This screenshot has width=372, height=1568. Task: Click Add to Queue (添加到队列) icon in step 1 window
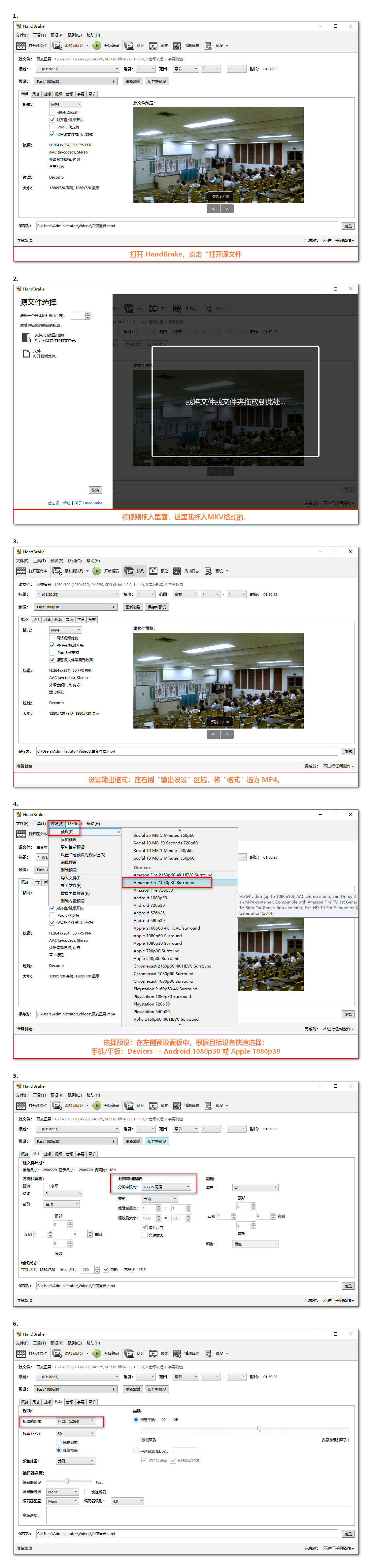pos(57,46)
